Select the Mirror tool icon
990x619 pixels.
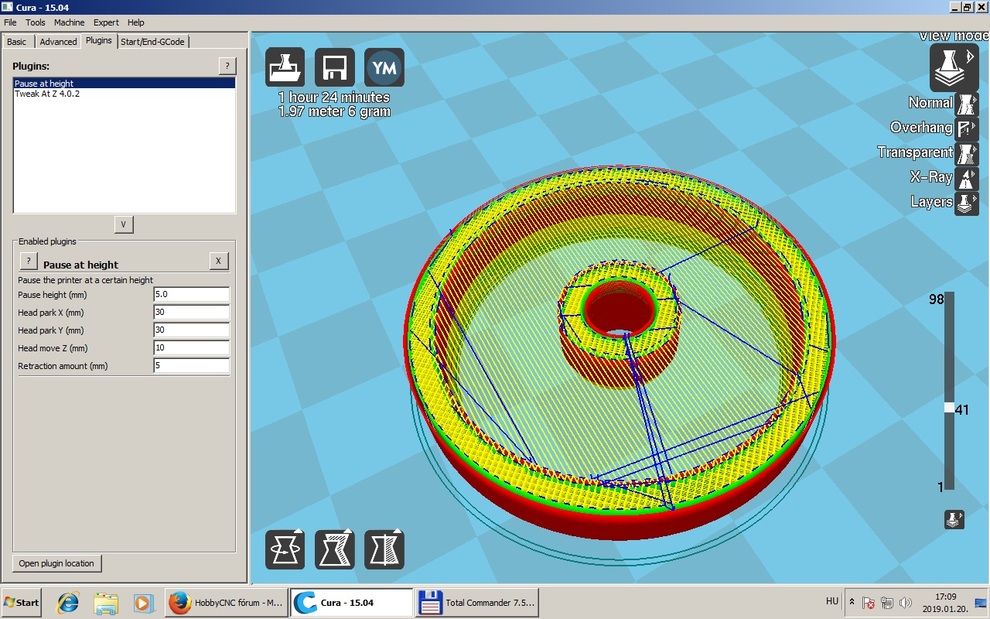tap(384, 550)
